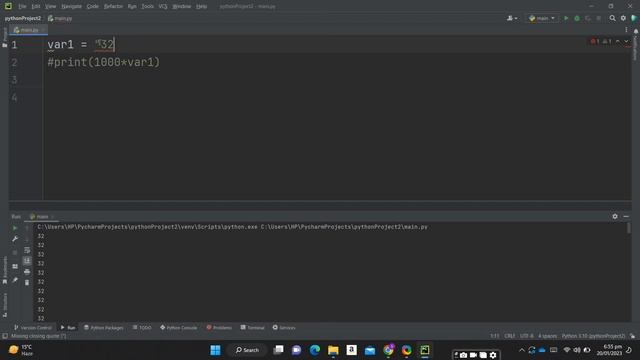
Task: Open the main run configuration dropdown
Action: 542,18
